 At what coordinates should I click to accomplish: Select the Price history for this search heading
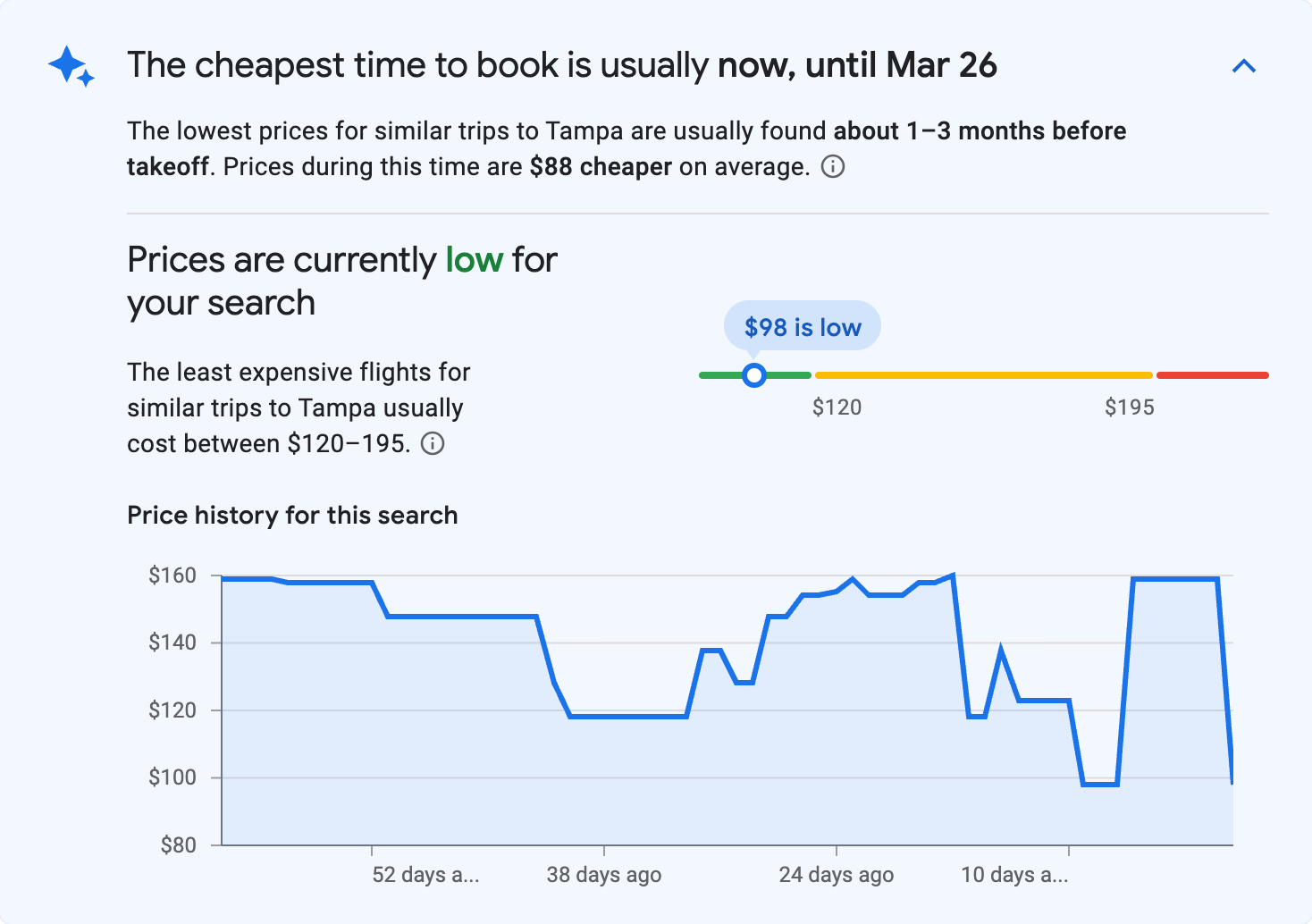tap(292, 515)
